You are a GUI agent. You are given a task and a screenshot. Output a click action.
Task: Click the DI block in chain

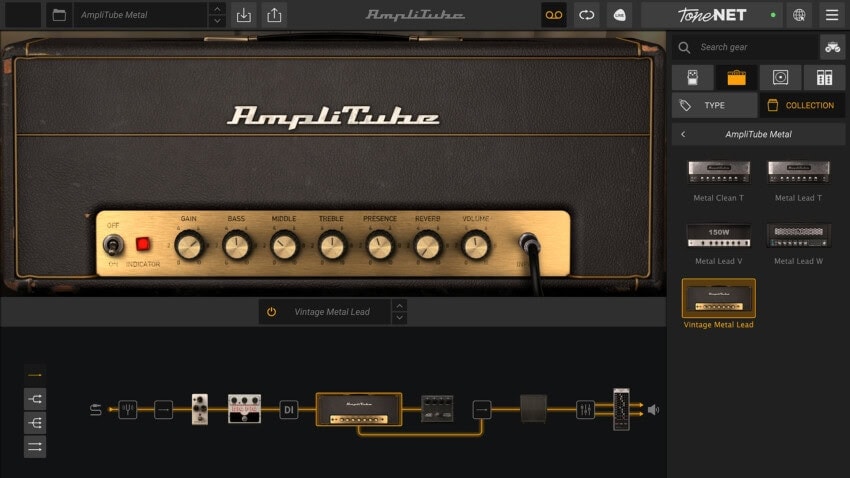pos(288,410)
